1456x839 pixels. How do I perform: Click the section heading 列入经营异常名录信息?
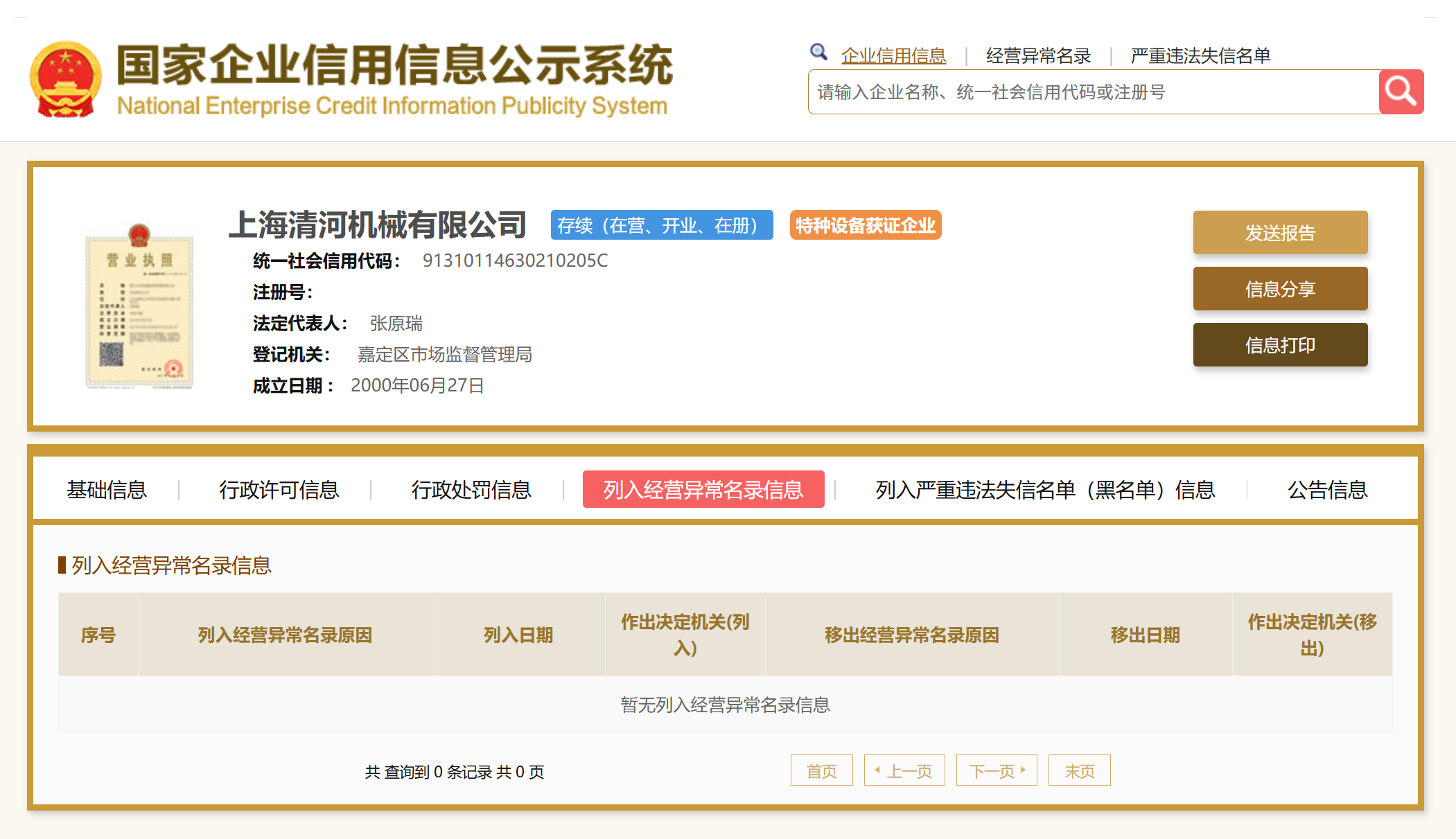171,565
